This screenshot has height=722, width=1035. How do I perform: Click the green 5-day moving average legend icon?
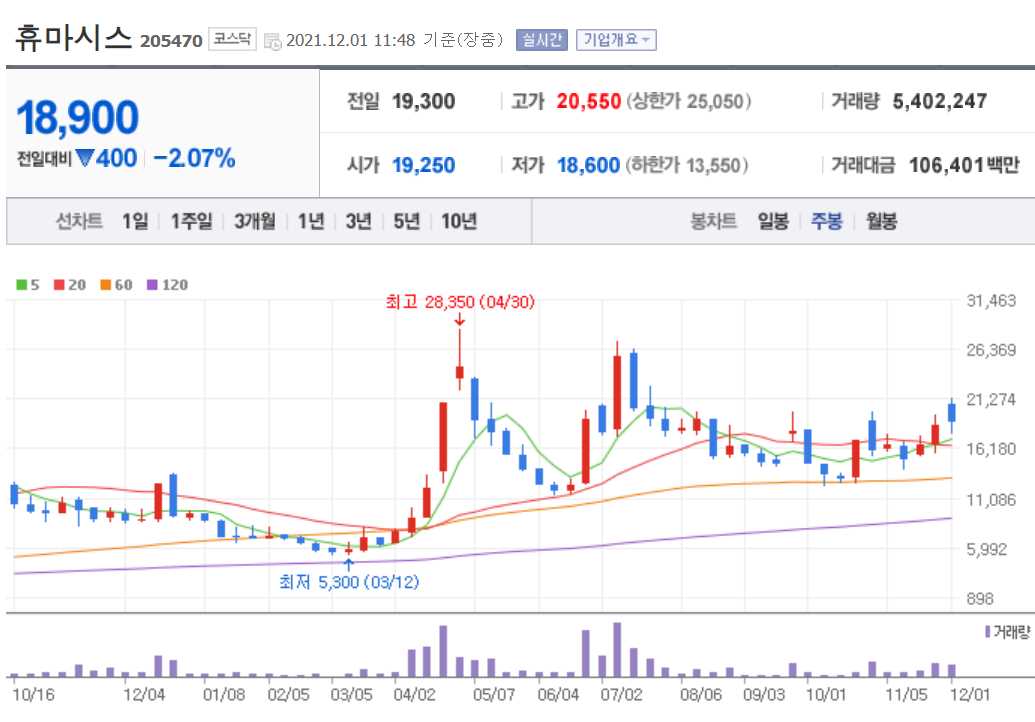tap(21, 284)
